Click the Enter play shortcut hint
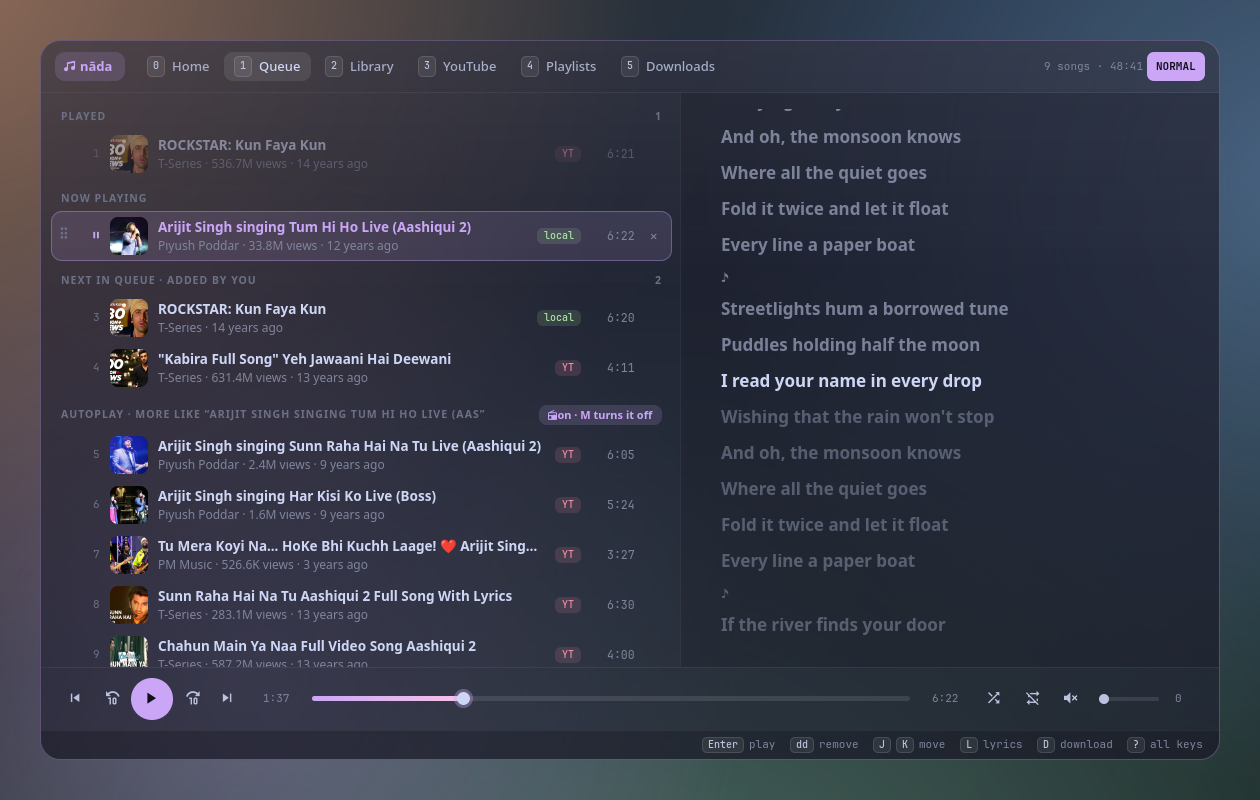 (x=739, y=744)
